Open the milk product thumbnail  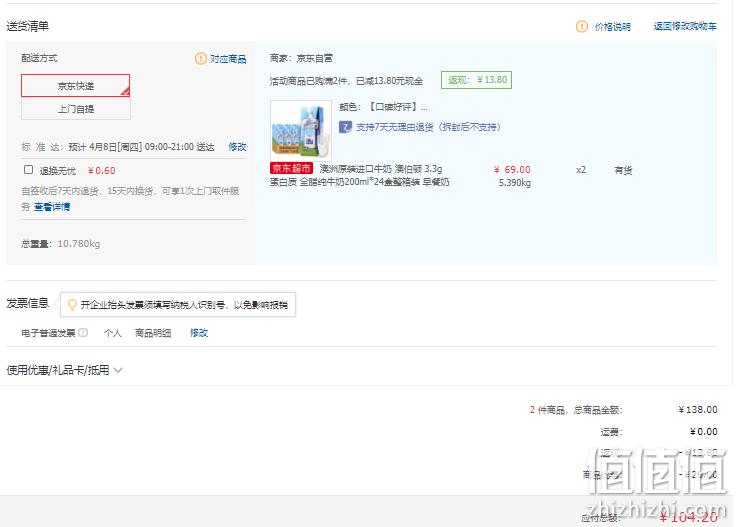click(301, 130)
